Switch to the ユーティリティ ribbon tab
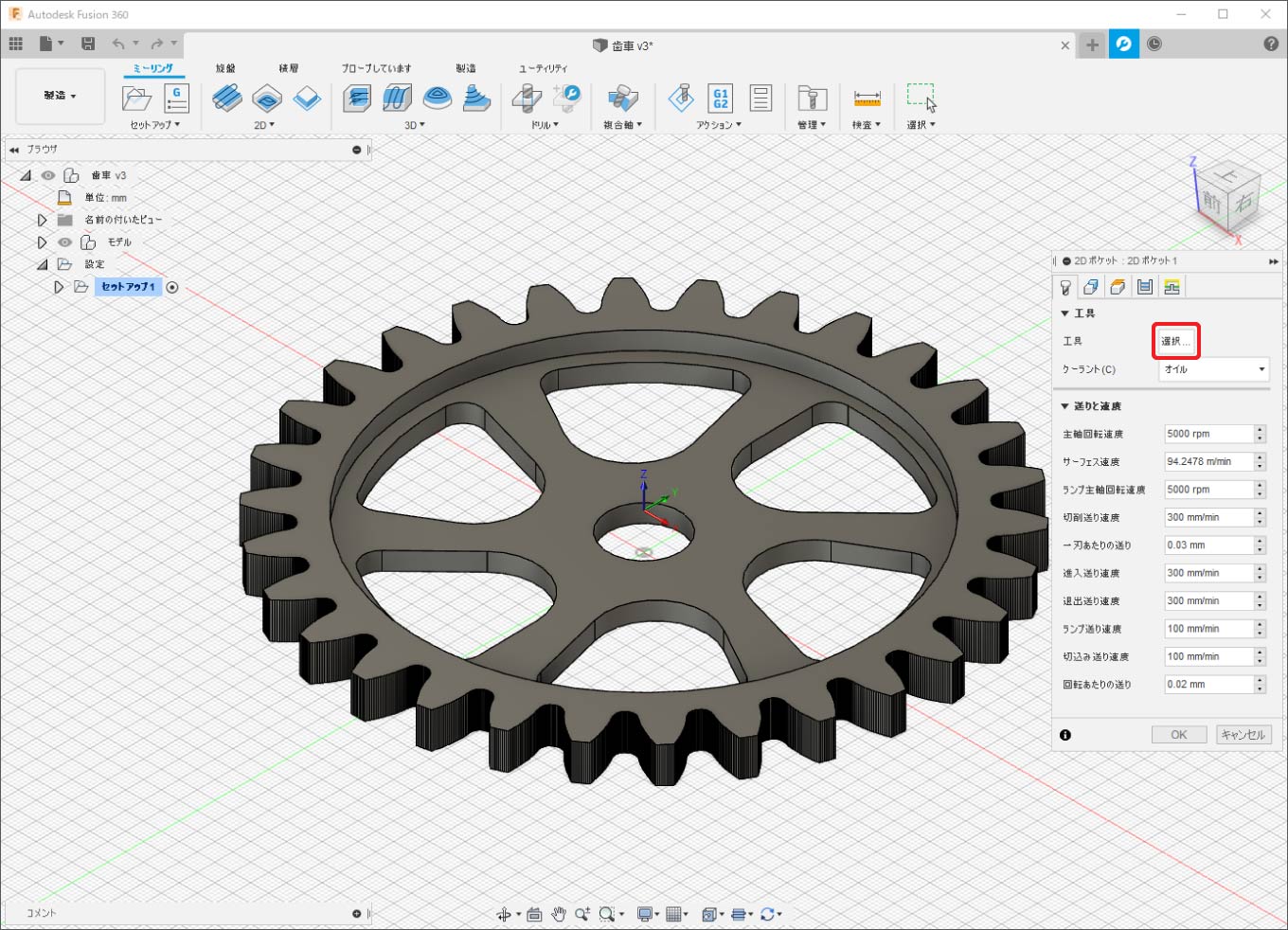This screenshot has width=1288, height=930. [x=543, y=68]
